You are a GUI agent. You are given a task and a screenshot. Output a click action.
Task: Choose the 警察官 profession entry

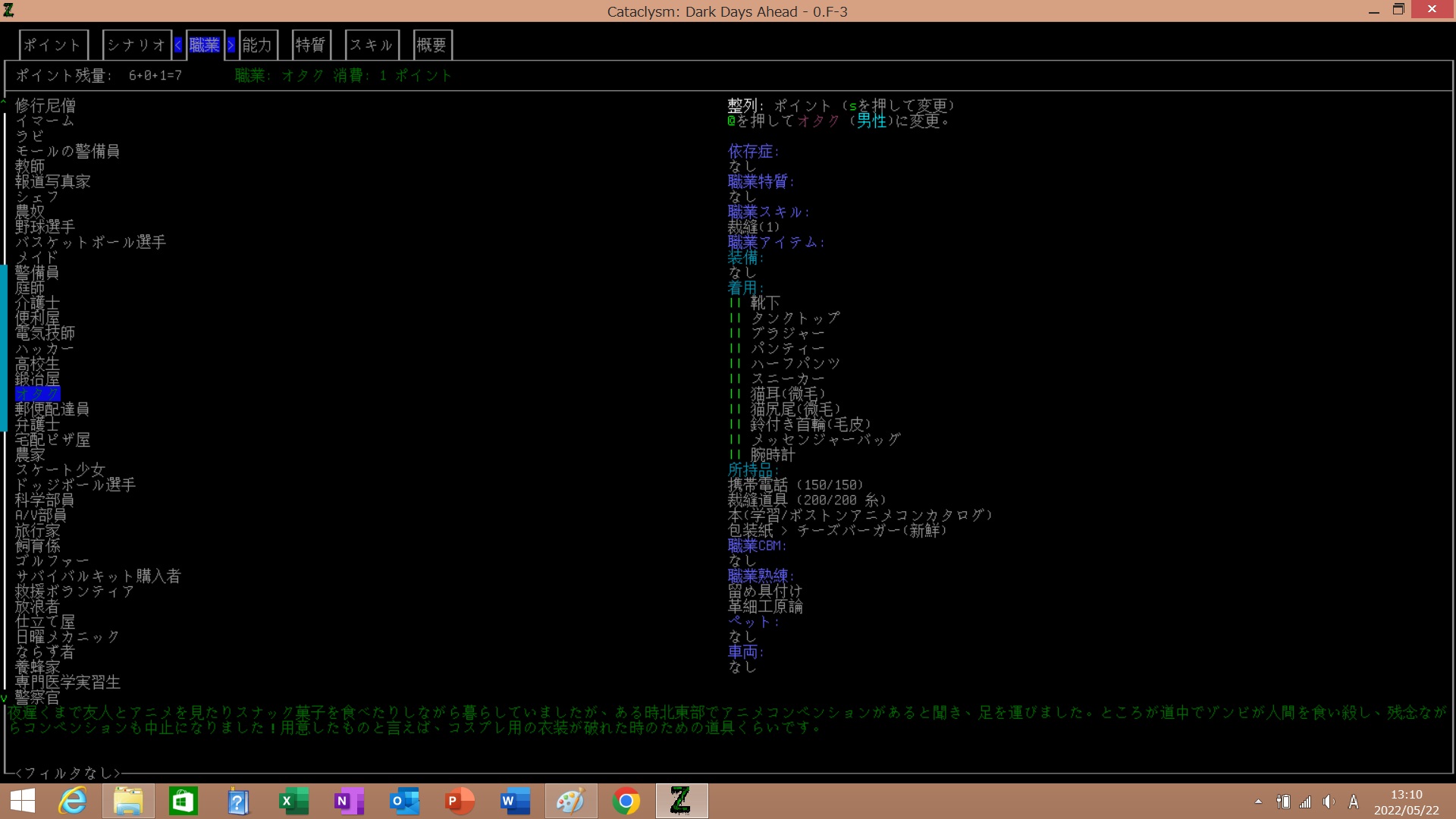click(36, 697)
